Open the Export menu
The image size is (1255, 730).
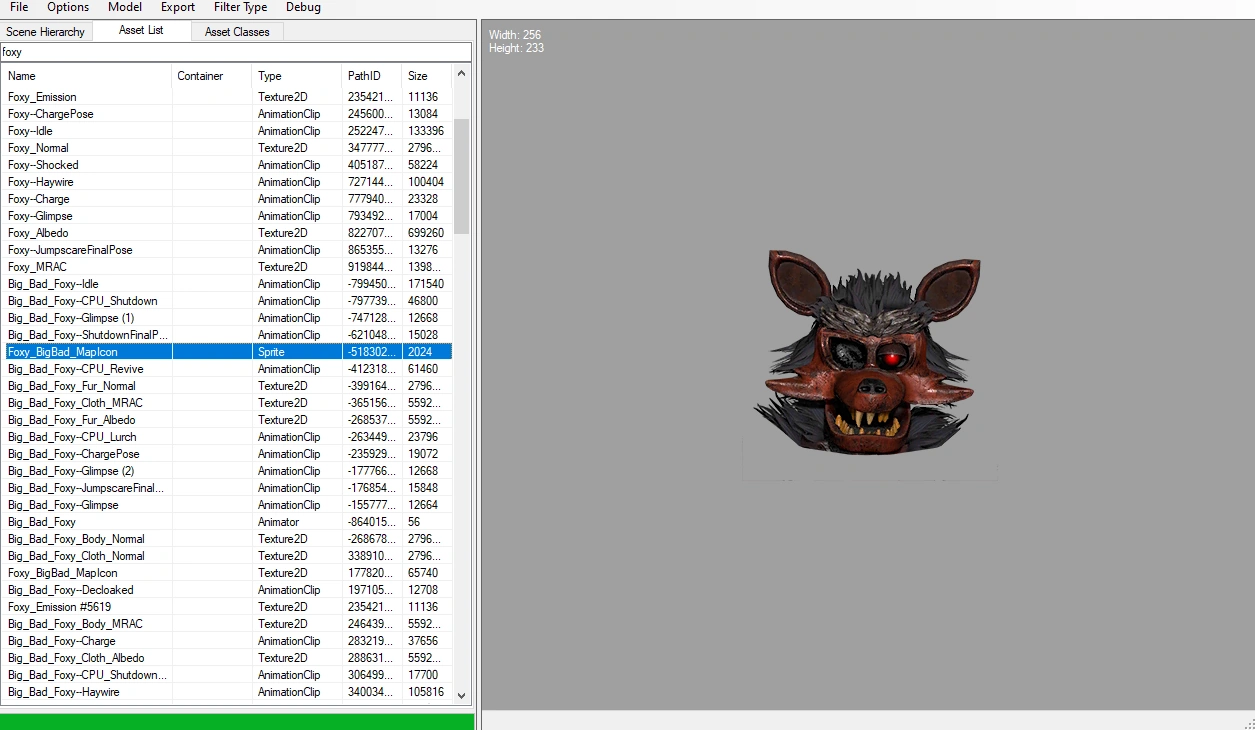click(177, 7)
